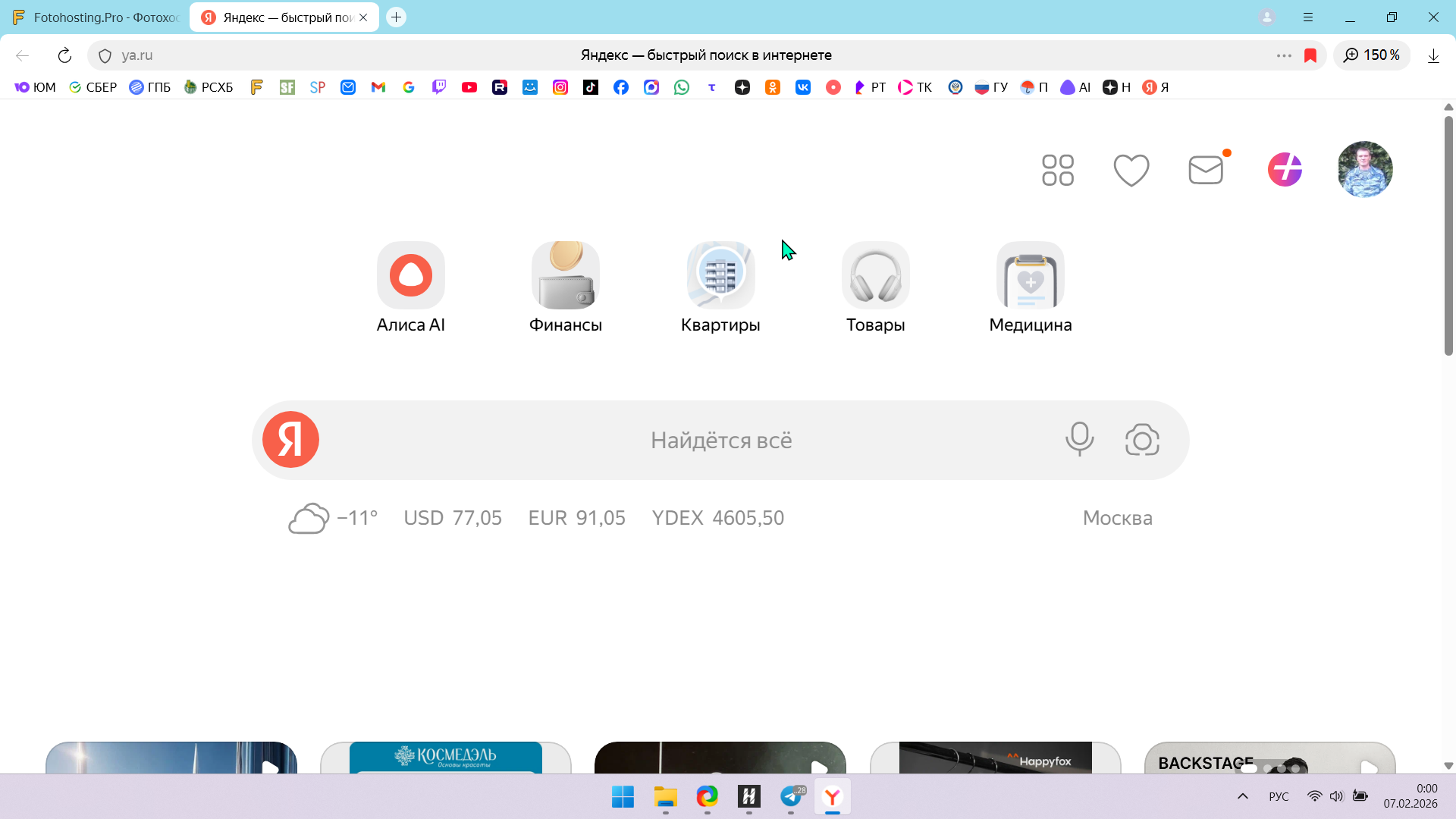Open favorites heart icon
Screen dimensions: 1456x819
coord(1131,170)
